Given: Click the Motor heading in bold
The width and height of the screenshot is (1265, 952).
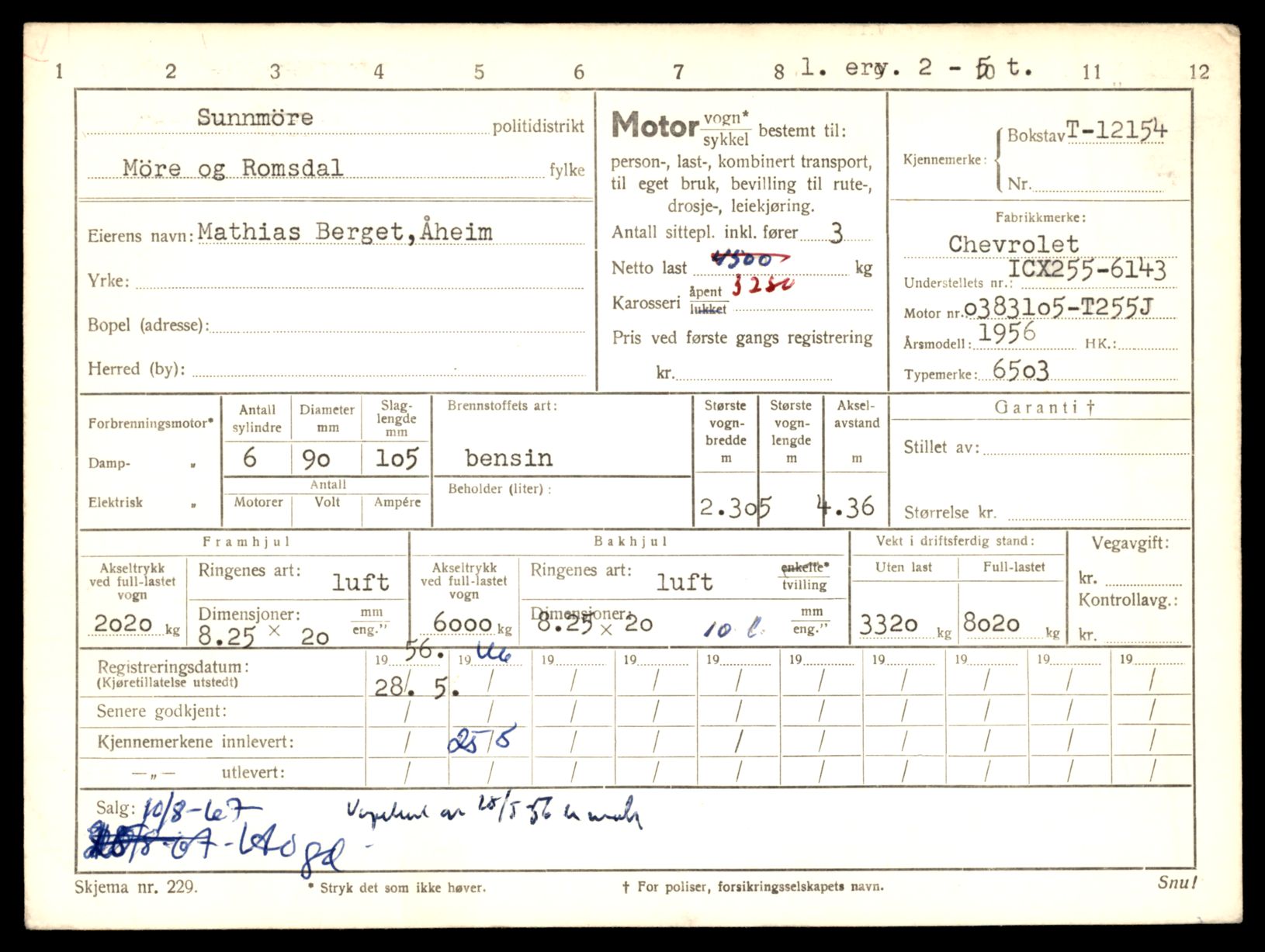Looking at the screenshot, I should [x=654, y=126].
